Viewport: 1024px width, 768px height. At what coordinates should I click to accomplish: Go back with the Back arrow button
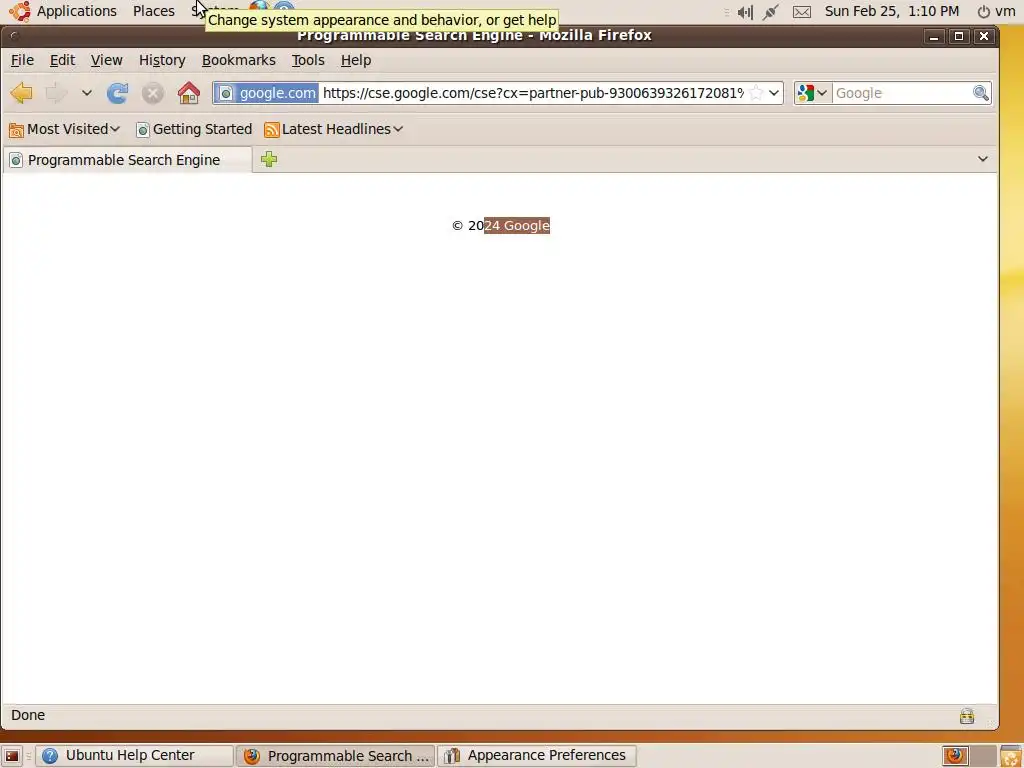point(22,93)
